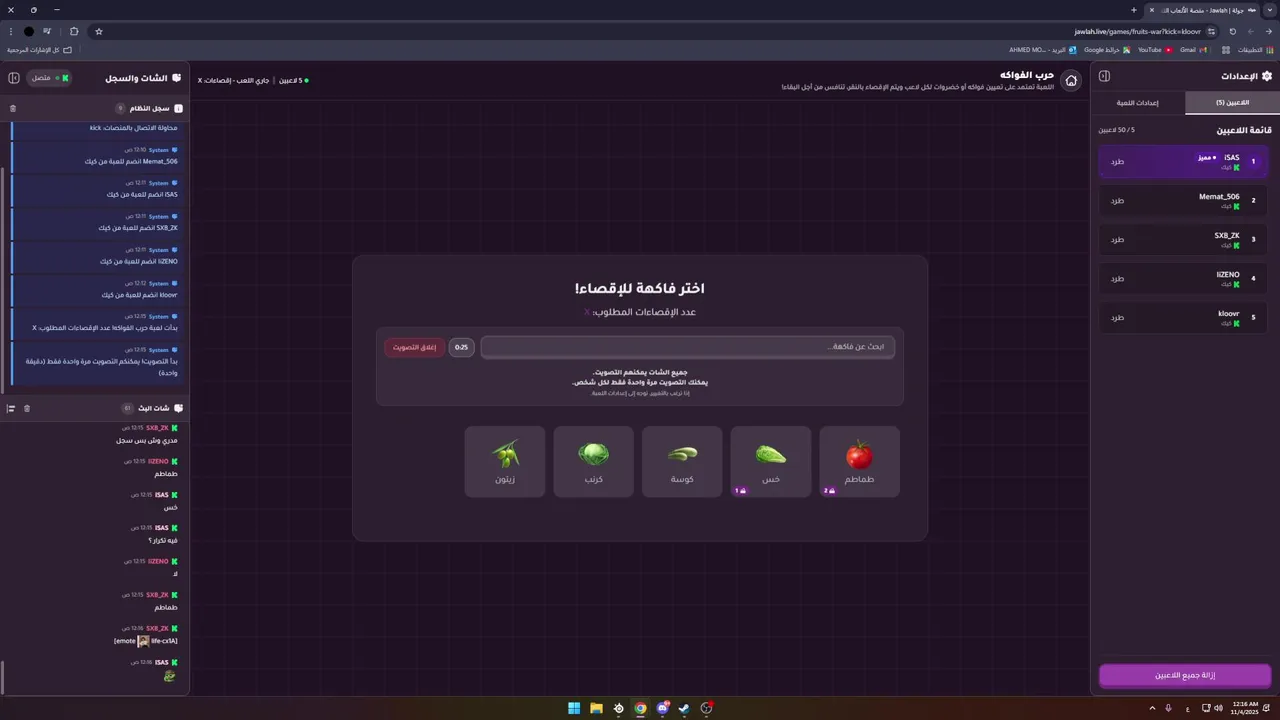This screenshot has width=1280, height=720.
Task: Collapse the الشات والسجل chat panel
Action: (x=14, y=78)
